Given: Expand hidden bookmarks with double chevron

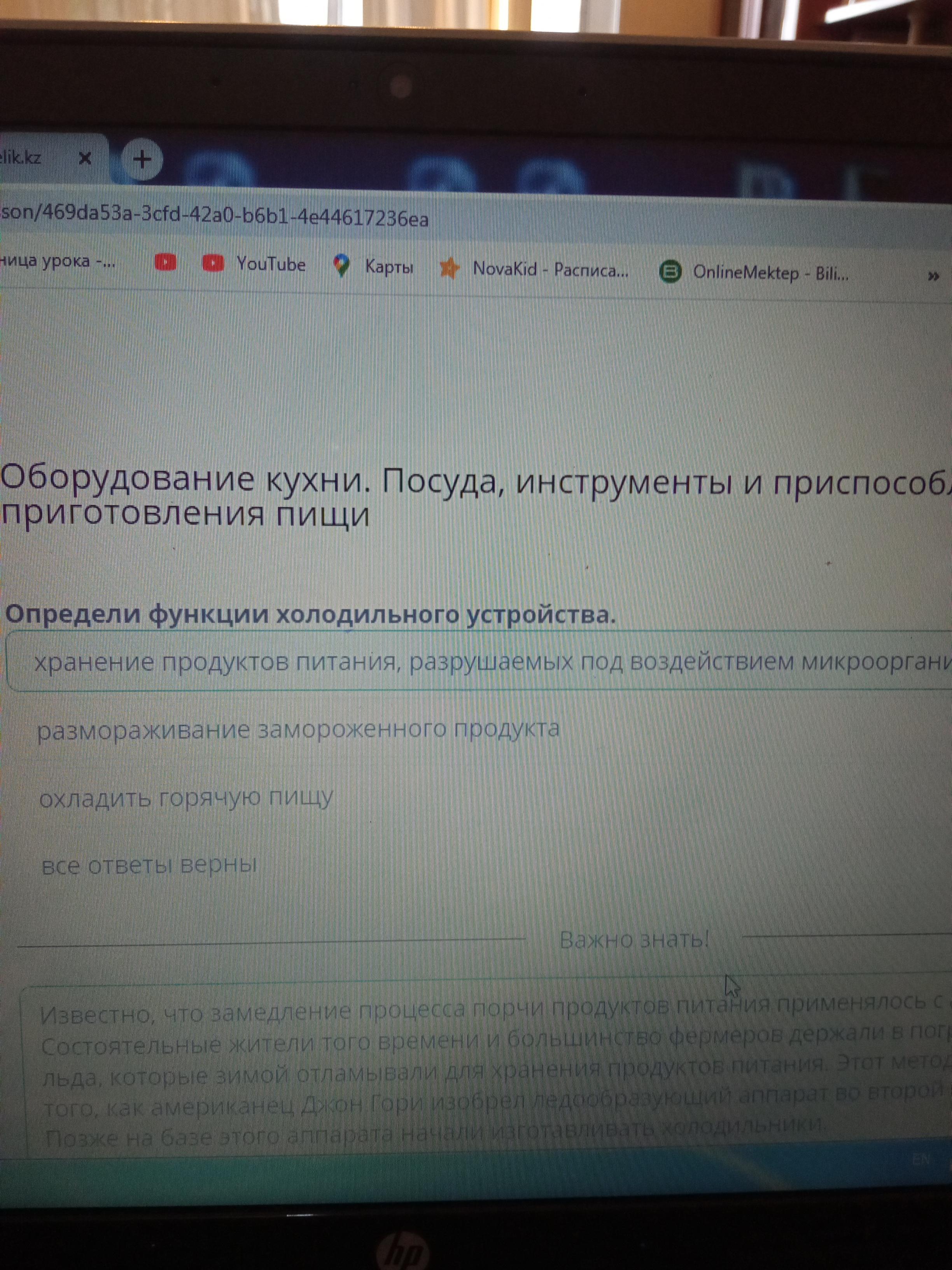Looking at the screenshot, I should click(933, 277).
